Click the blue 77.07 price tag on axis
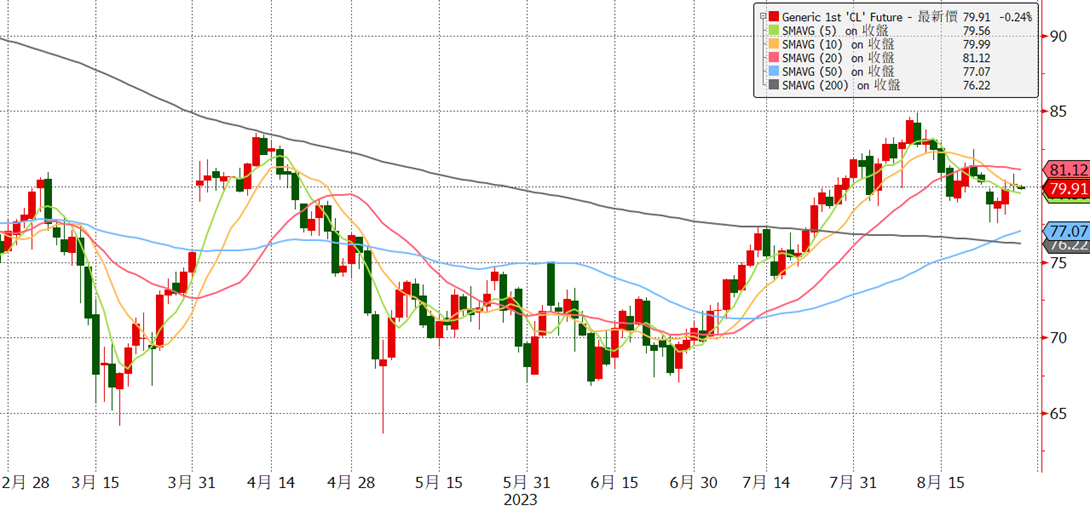 tap(1066, 230)
